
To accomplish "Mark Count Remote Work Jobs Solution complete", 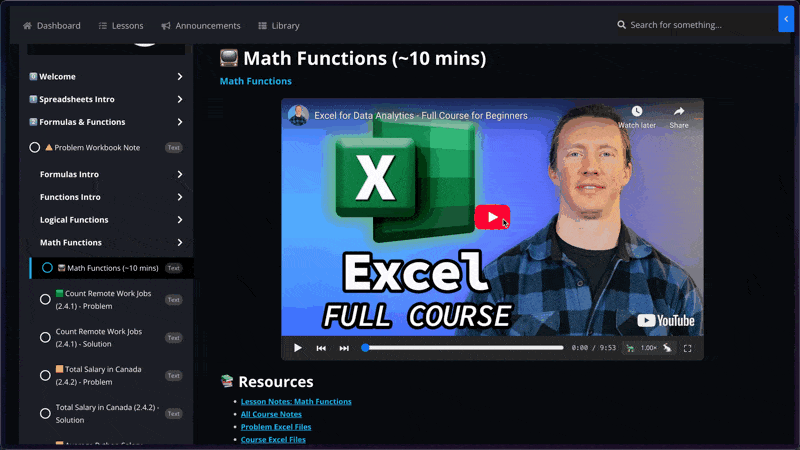I will tap(45, 337).
